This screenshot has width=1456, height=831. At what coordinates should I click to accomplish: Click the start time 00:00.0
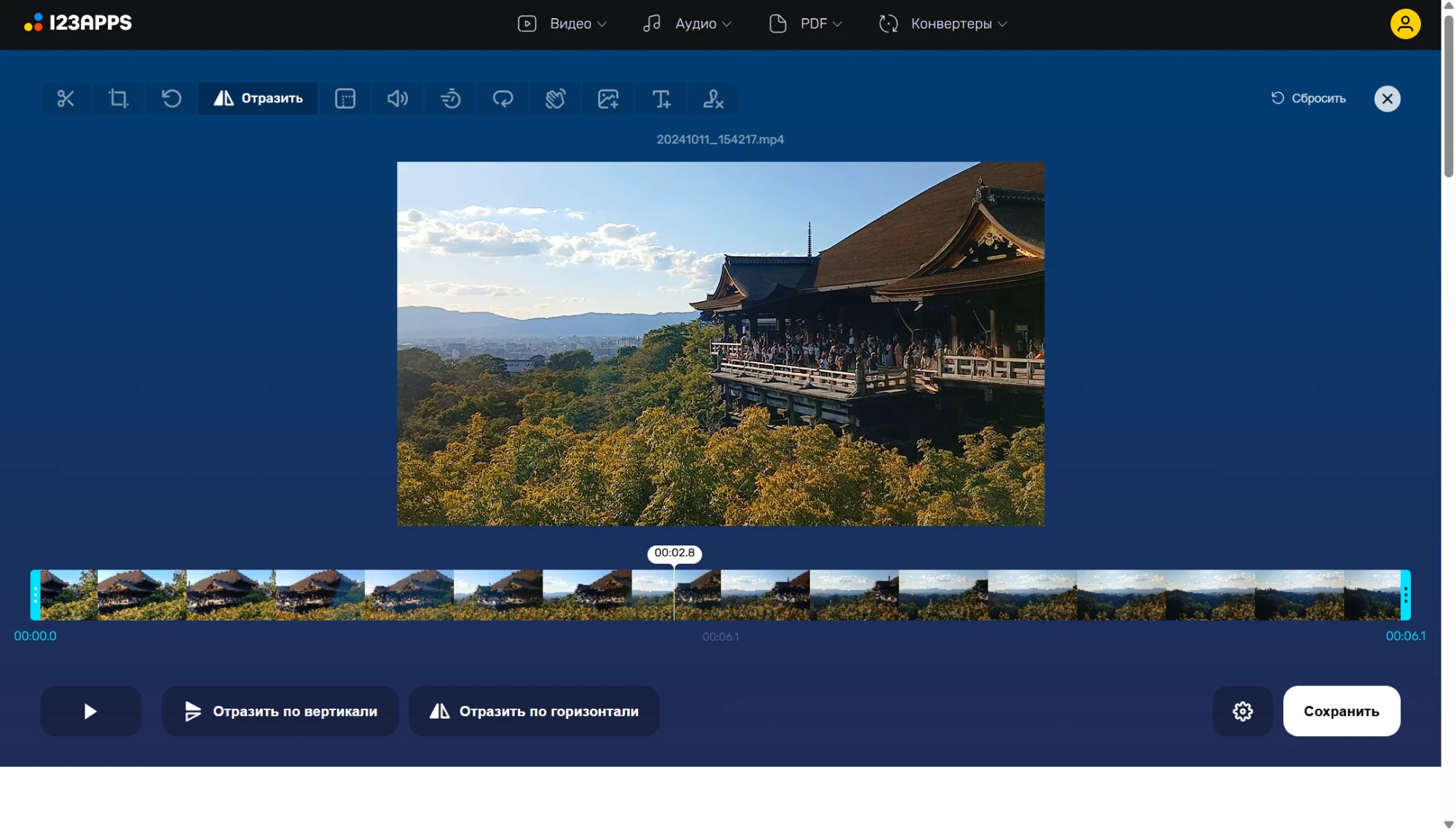coord(35,636)
